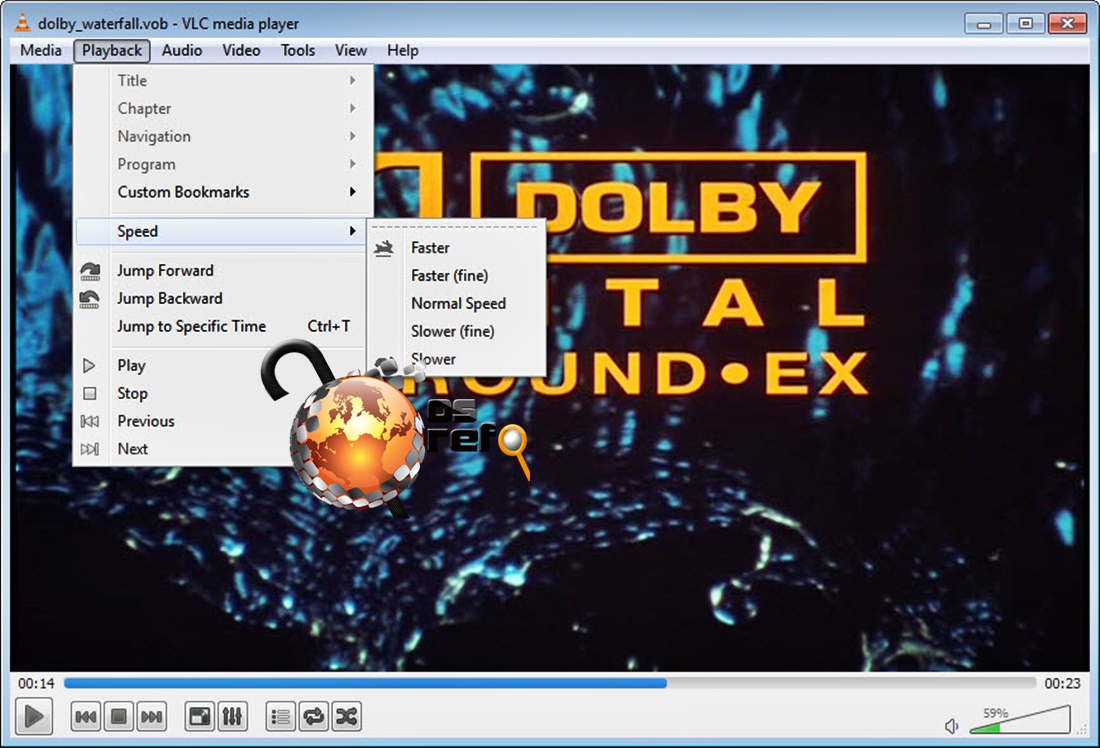Toggle fullscreen video icon
This screenshot has width=1100, height=748.
199,716
